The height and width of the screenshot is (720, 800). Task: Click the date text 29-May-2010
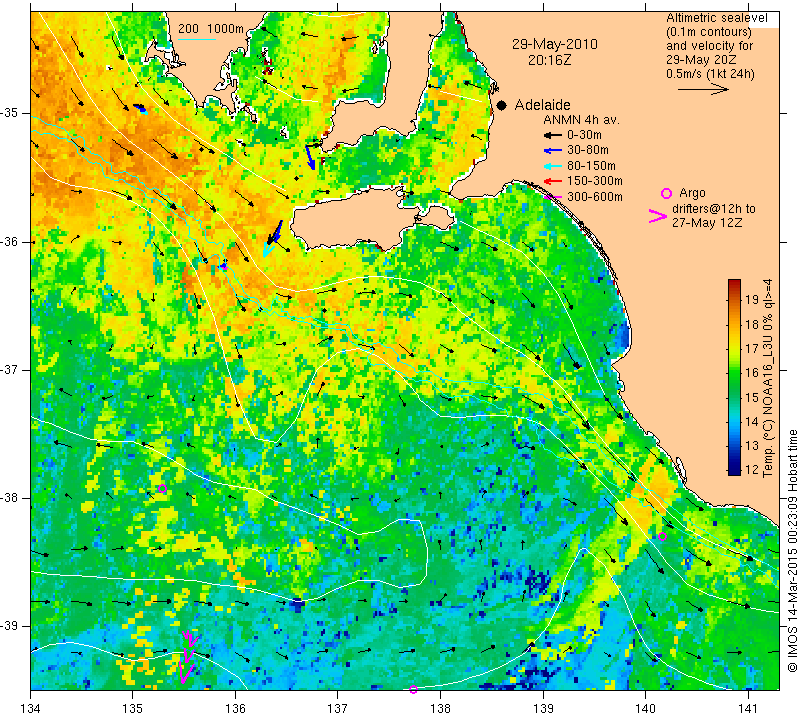click(555, 44)
